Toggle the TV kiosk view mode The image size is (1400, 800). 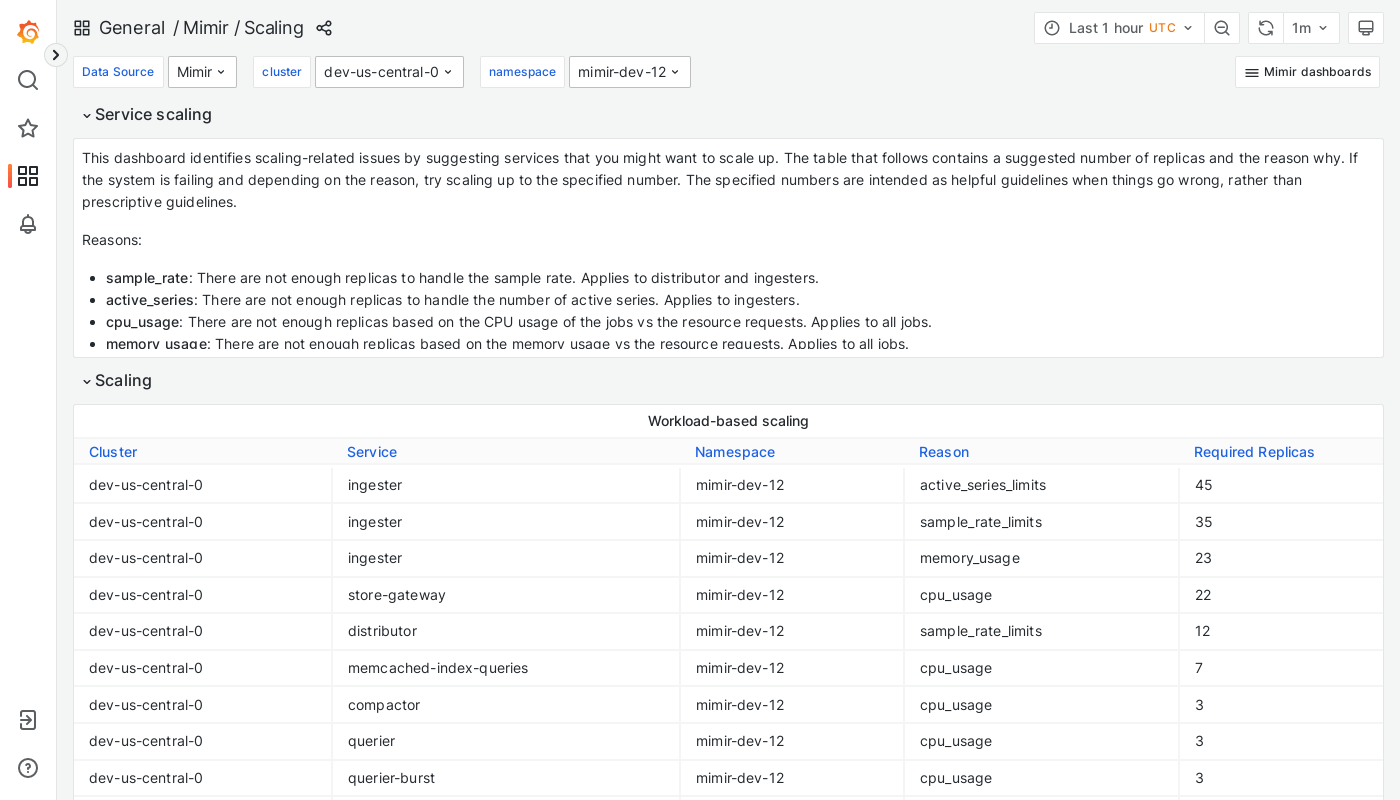(1366, 28)
